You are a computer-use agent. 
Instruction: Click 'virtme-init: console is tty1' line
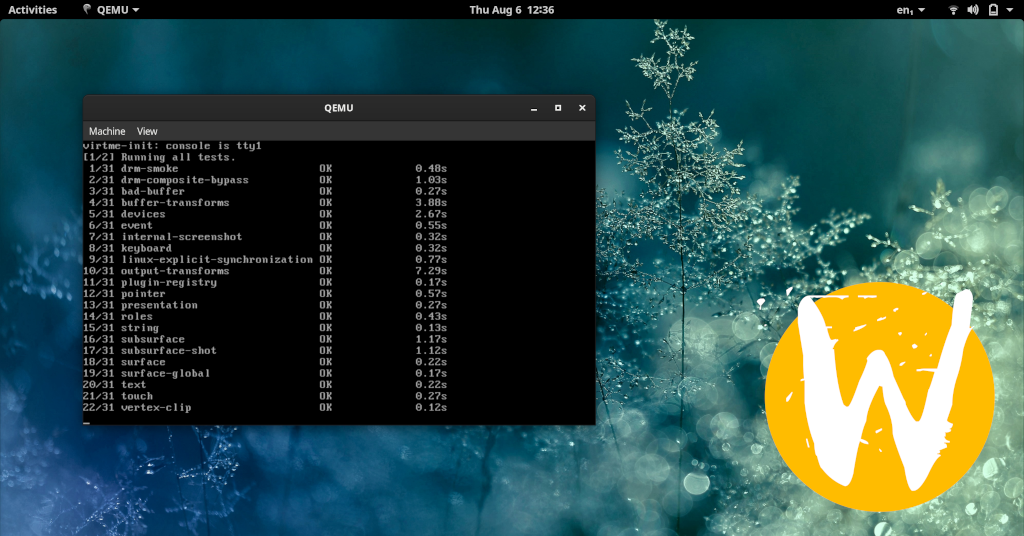tap(172, 146)
